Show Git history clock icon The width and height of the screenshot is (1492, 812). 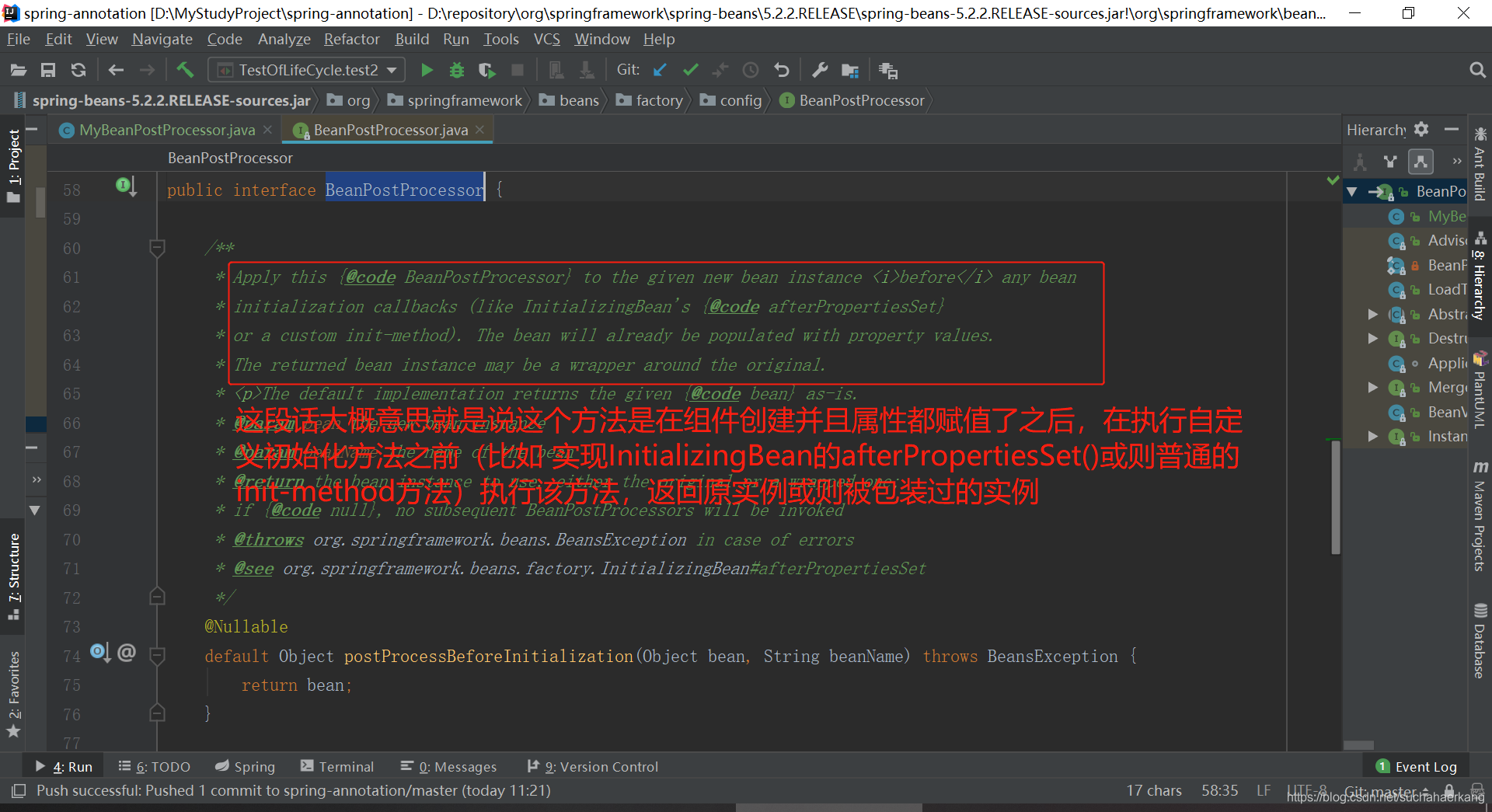click(751, 71)
